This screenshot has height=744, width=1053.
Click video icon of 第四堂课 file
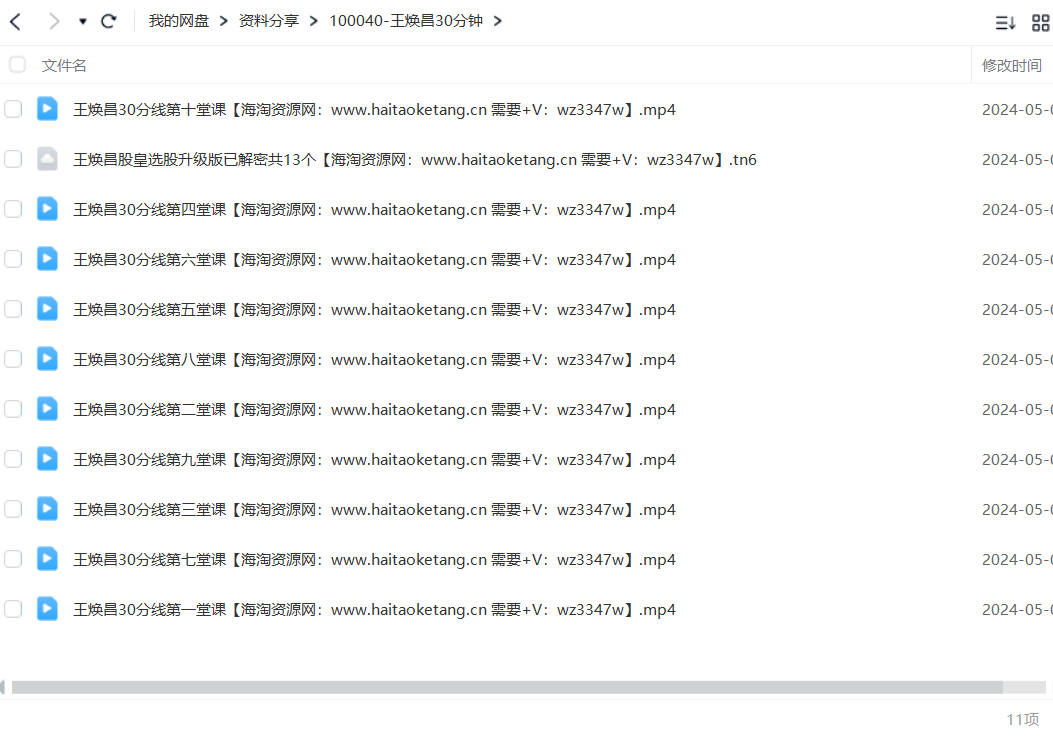(x=47, y=209)
